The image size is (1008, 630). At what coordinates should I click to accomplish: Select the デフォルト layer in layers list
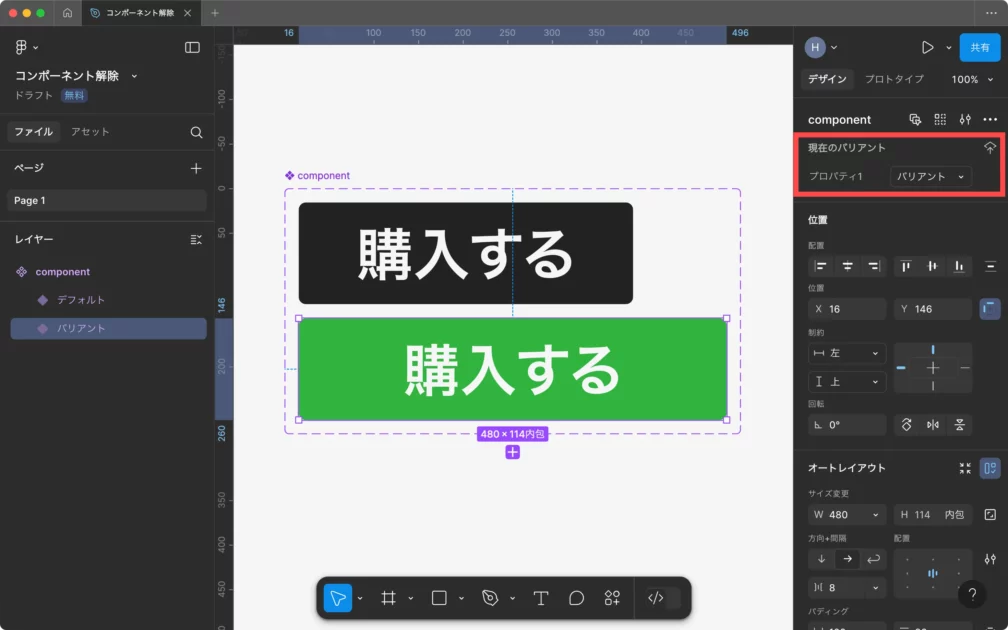(81, 300)
